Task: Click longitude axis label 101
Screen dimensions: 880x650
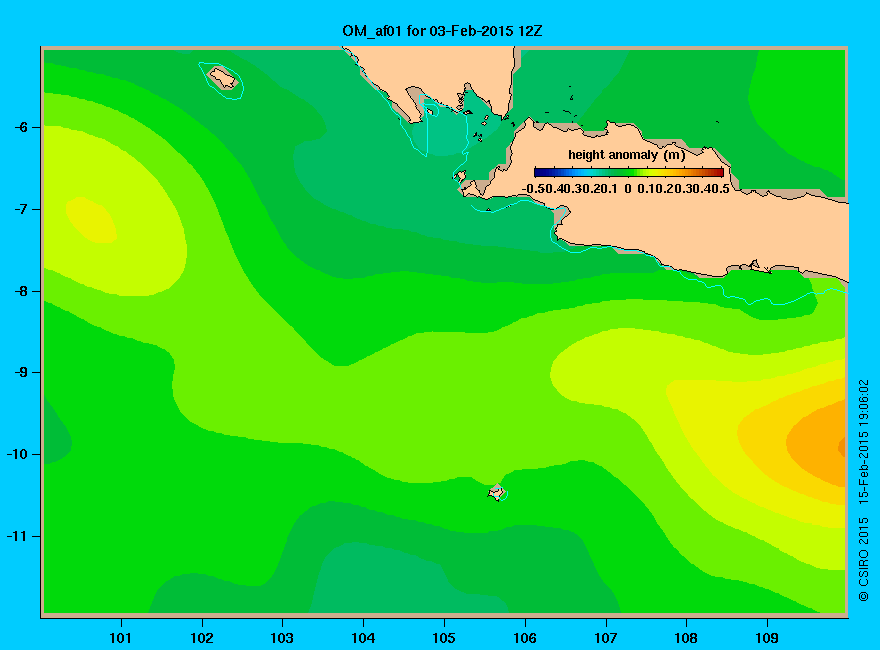Action: tap(121, 638)
